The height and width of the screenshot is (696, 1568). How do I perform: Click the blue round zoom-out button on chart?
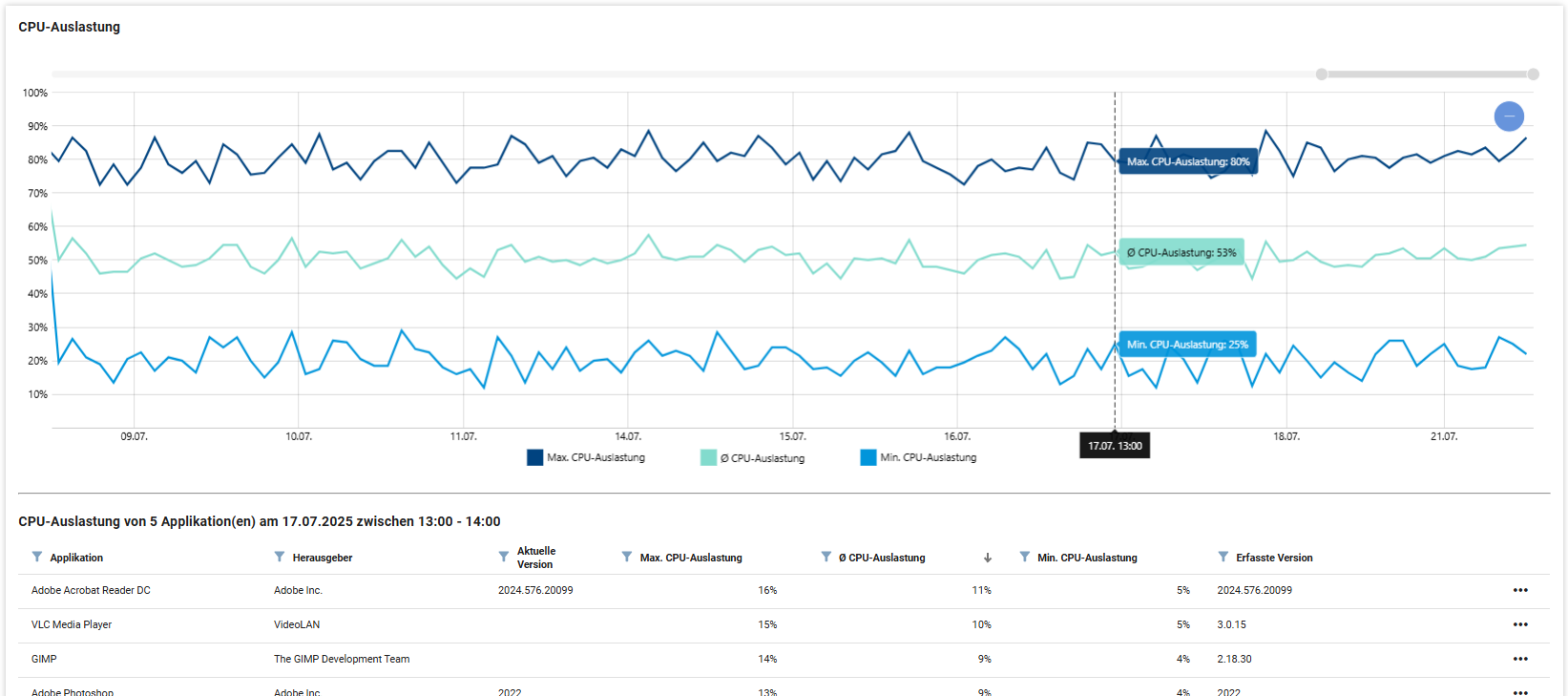pyautogui.click(x=1509, y=116)
